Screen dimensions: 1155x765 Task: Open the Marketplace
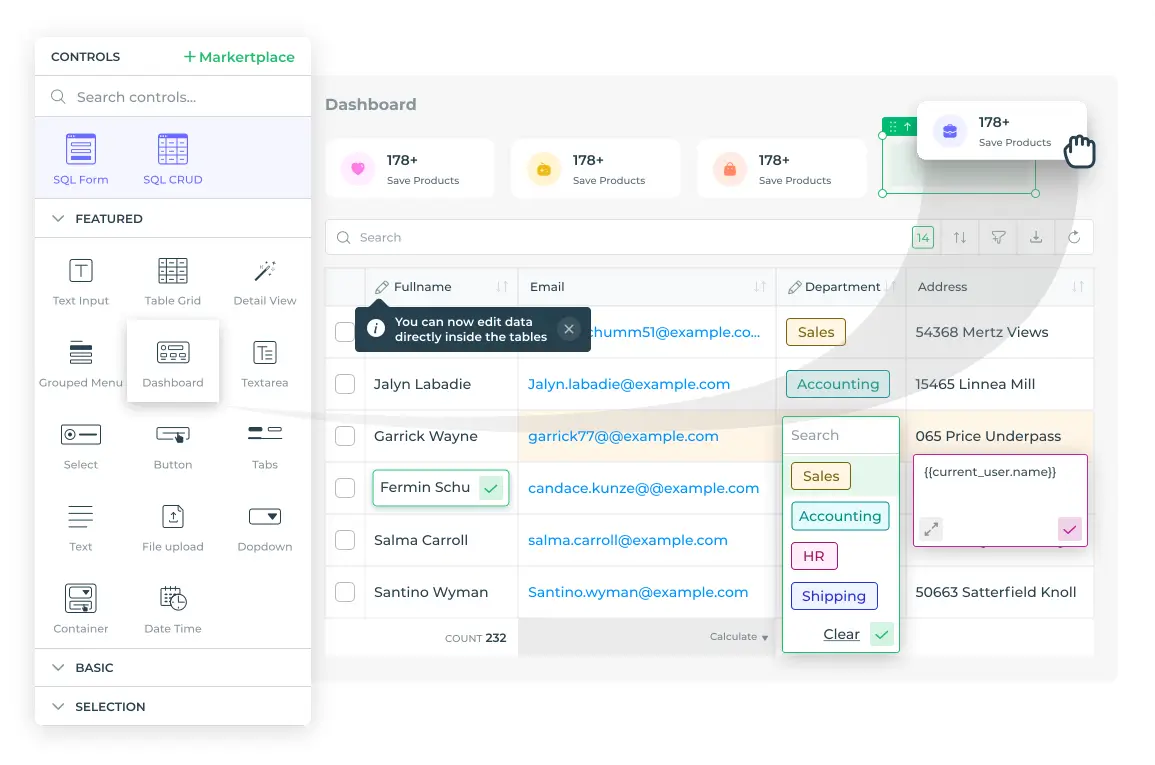click(239, 57)
